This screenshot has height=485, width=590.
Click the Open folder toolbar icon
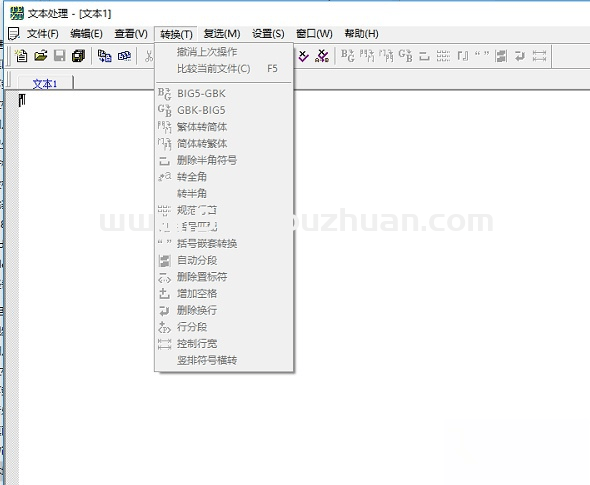(x=41, y=56)
